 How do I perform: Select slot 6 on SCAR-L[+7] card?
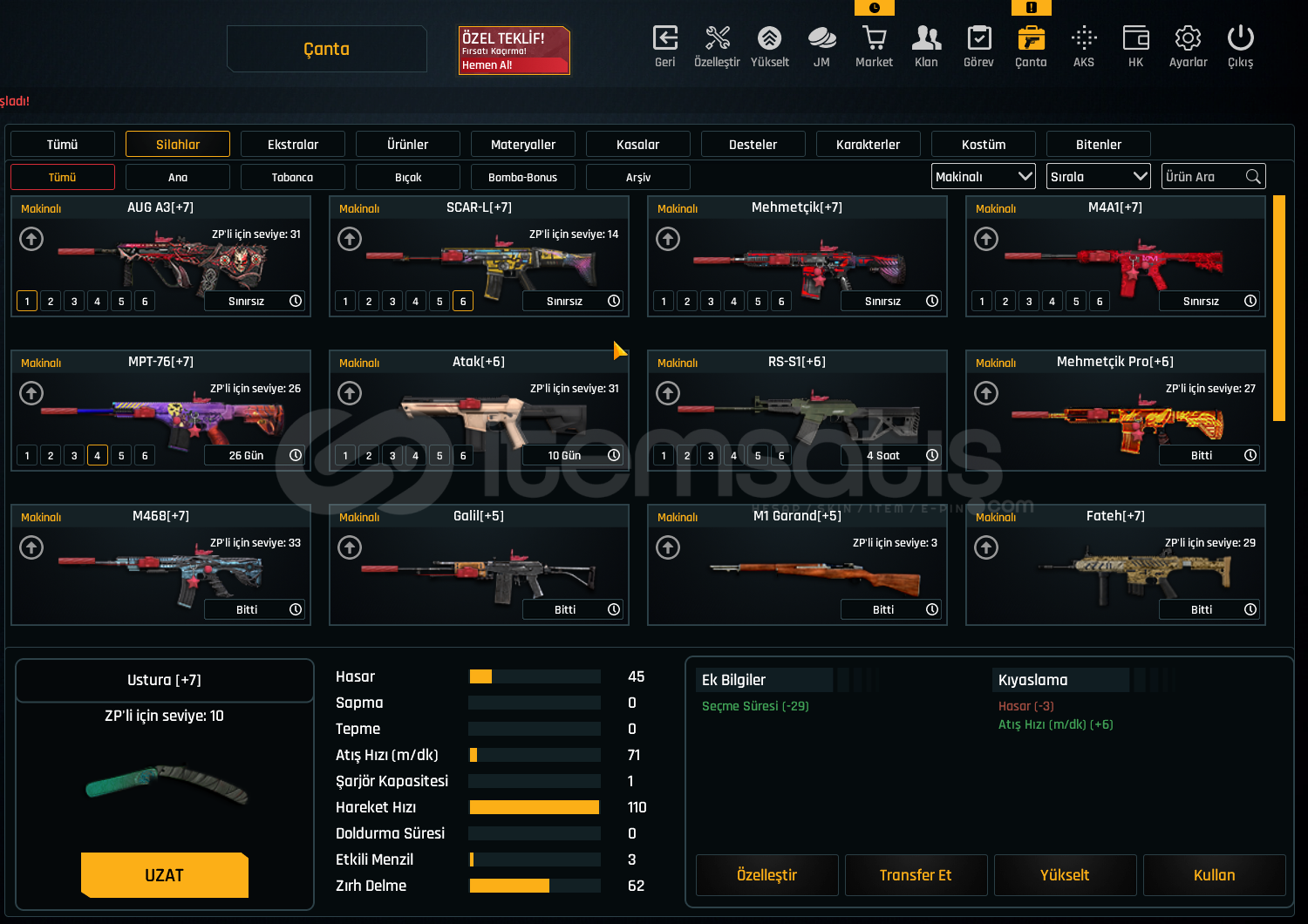pyautogui.click(x=463, y=302)
